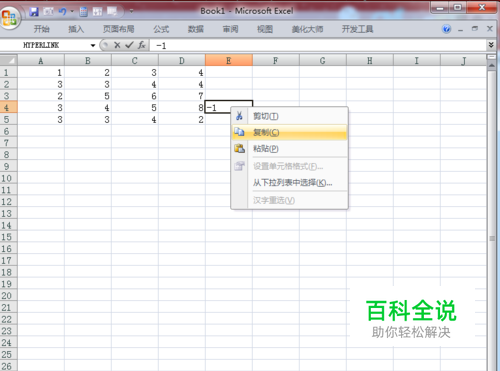The image size is (500, 371).
Task: Open the 美化大师 tab
Action: point(307,29)
